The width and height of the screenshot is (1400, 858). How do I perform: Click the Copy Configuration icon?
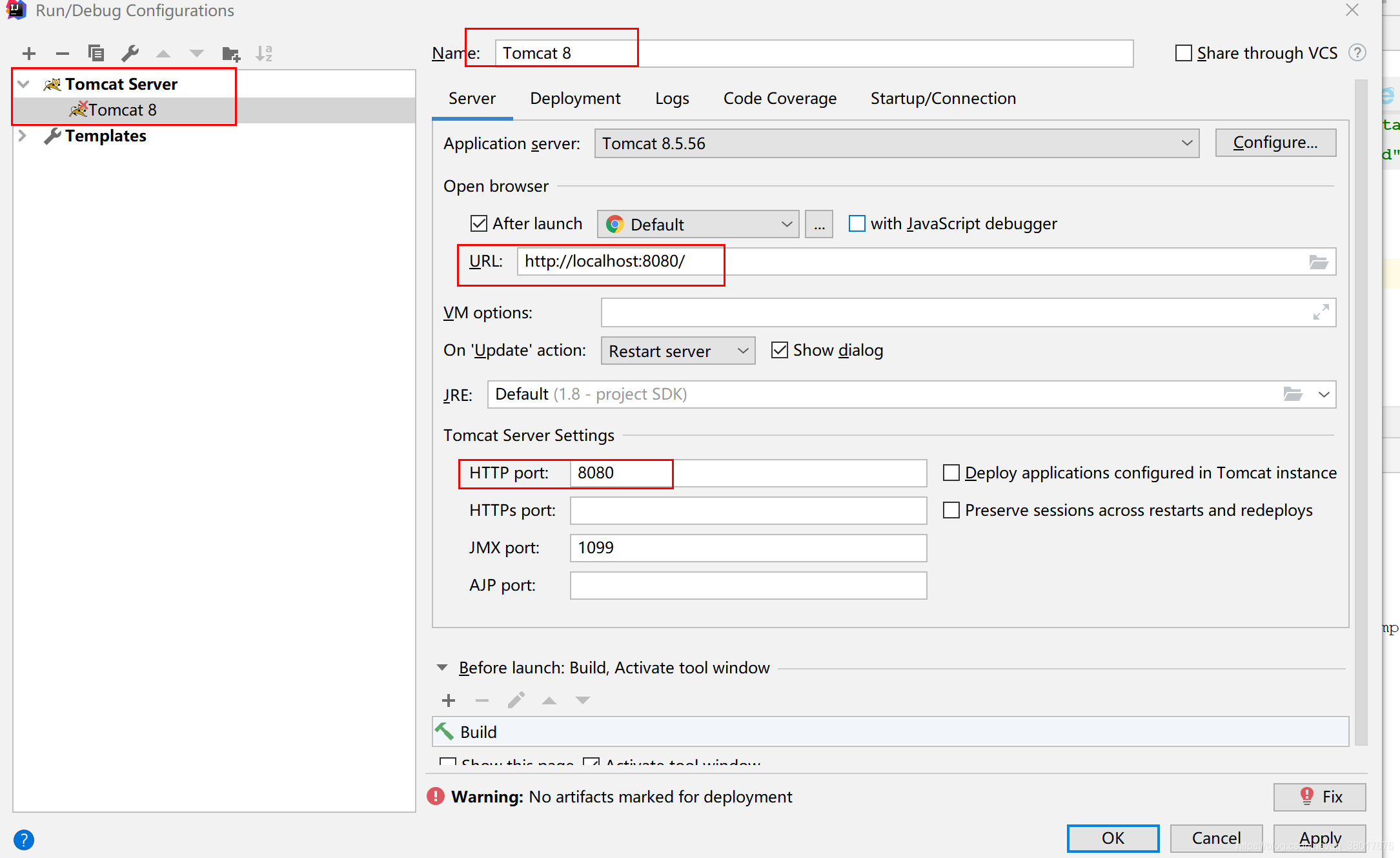point(96,54)
